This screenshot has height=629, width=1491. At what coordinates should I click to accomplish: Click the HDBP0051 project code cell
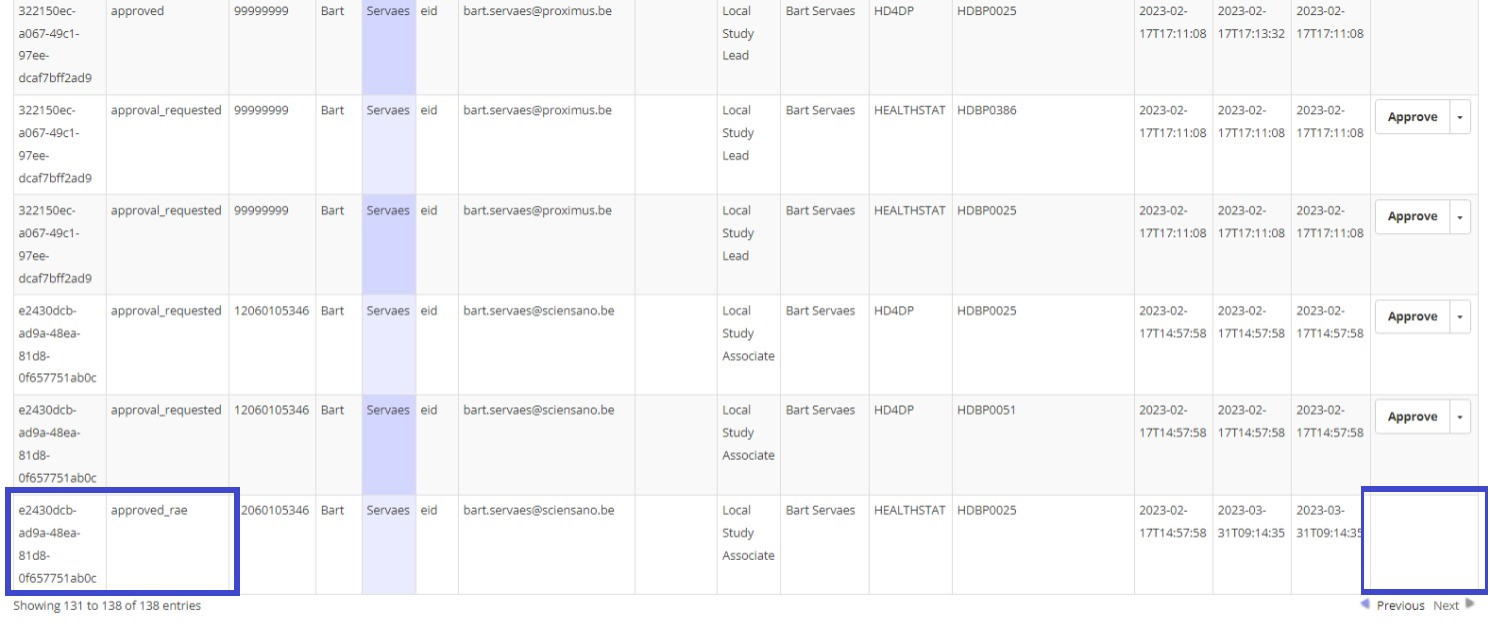pyautogui.click(x=986, y=410)
